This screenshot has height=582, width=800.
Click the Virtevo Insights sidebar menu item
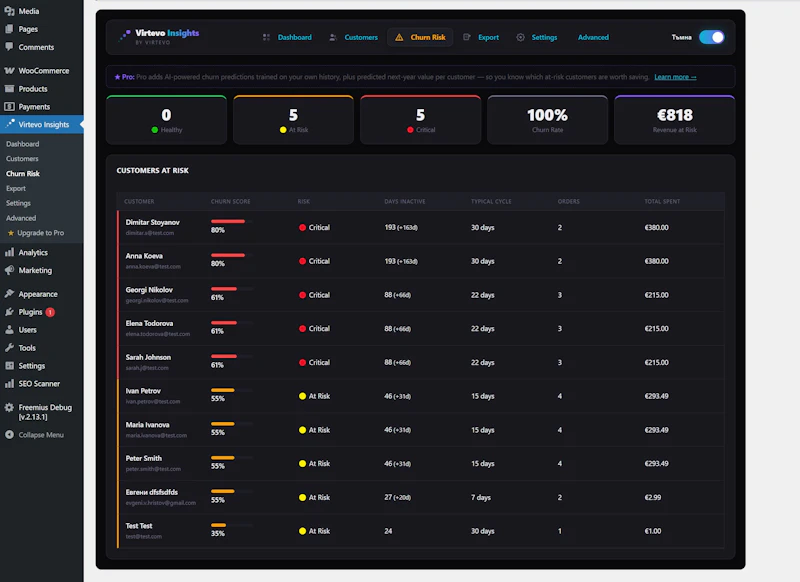coord(41,124)
